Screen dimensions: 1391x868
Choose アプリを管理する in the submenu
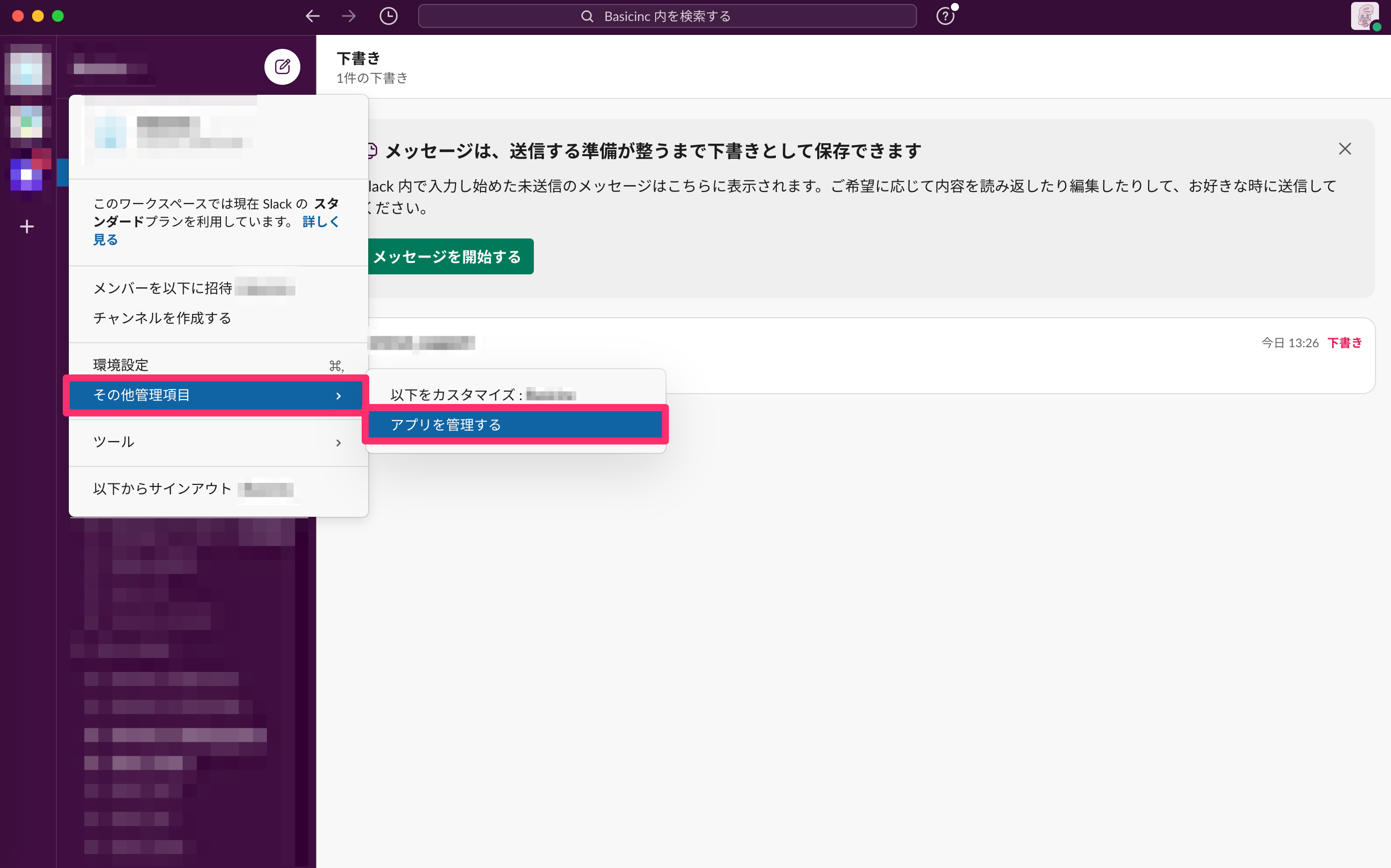pos(515,425)
